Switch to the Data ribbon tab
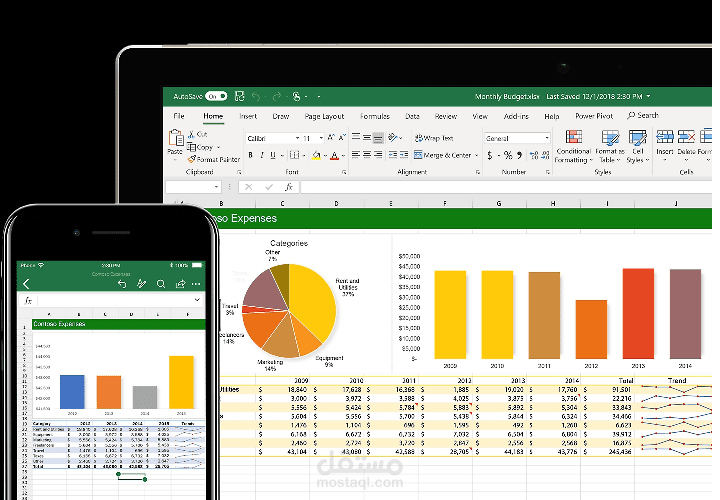Screen dimensions: 720x500 412,116
